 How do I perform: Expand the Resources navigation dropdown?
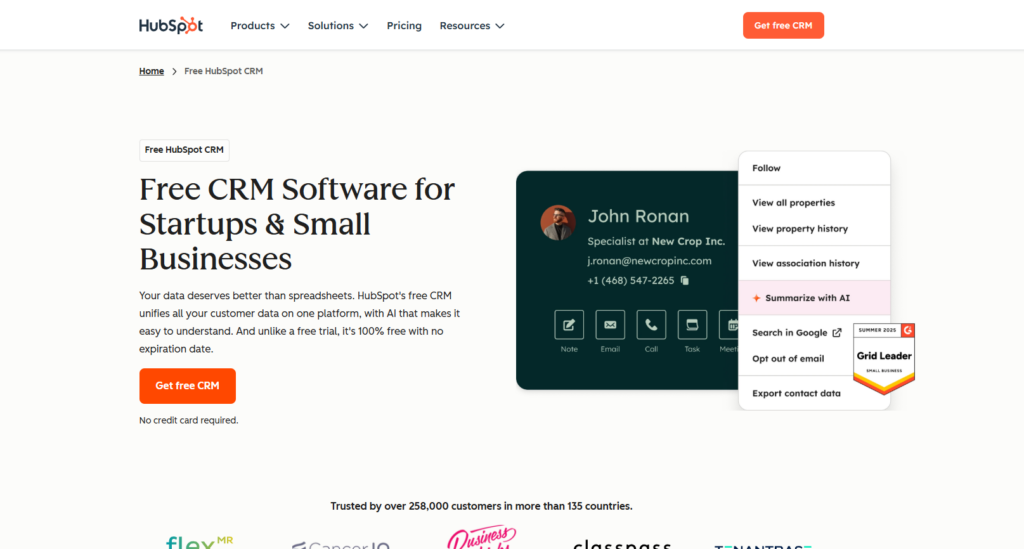pyautogui.click(x=472, y=26)
